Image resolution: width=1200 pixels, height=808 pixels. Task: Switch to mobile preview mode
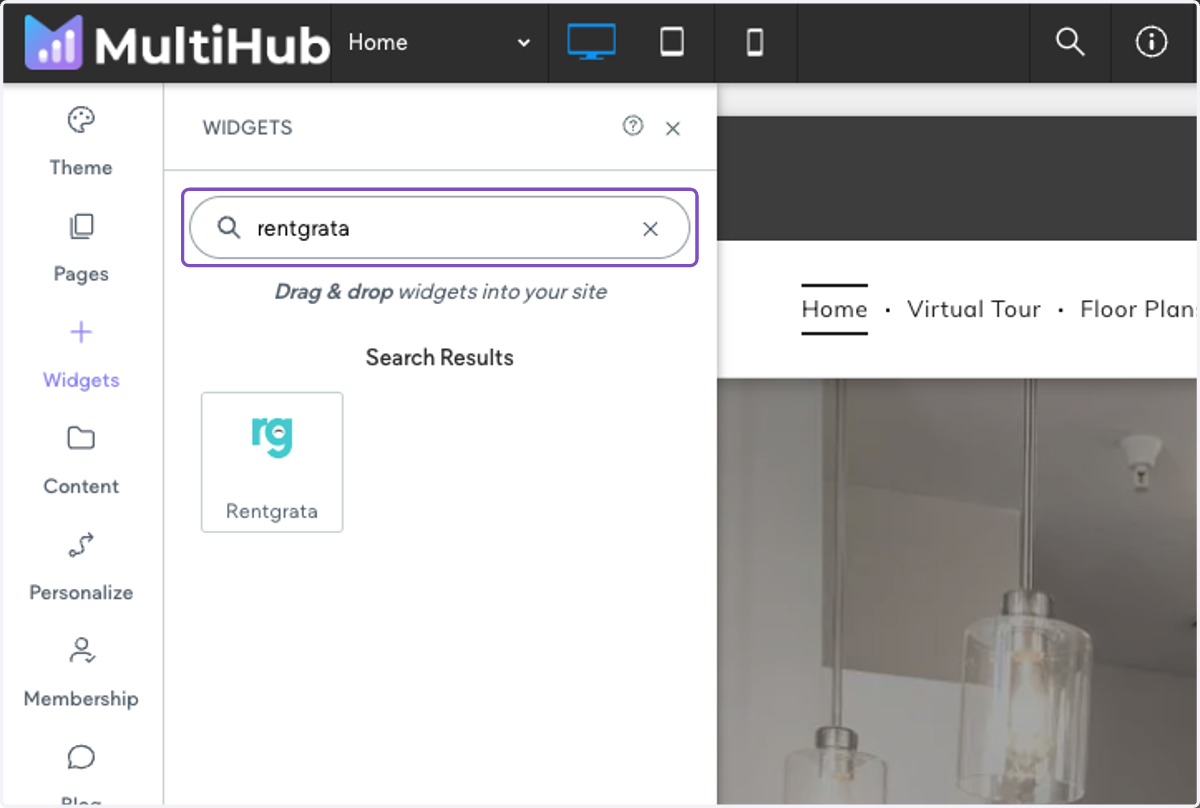755,42
